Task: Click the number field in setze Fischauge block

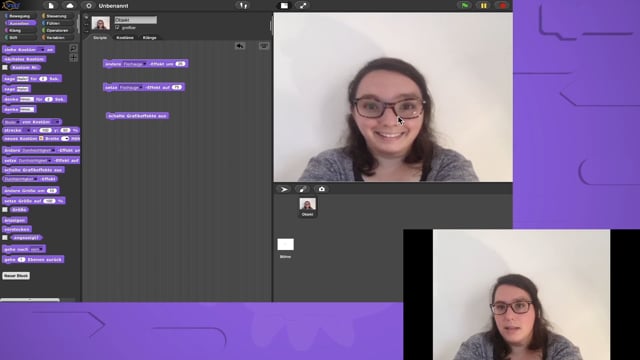Action: [x=176, y=87]
